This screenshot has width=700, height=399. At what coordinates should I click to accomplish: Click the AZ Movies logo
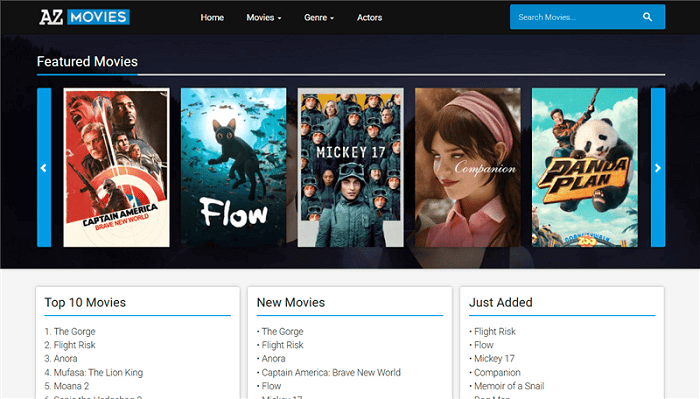(x=84, y=17)
